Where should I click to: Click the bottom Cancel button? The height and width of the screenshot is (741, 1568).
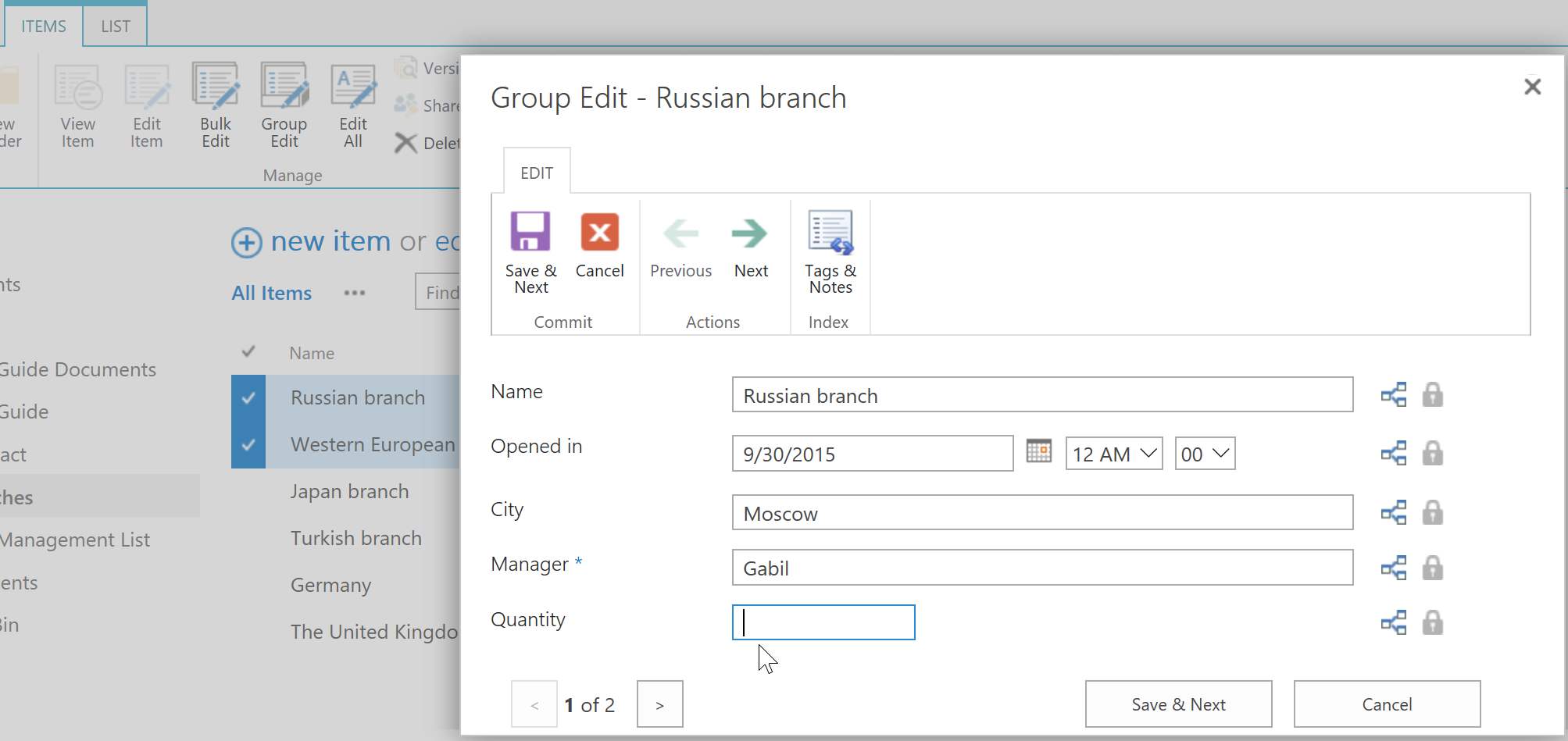tap(1387, 704)
